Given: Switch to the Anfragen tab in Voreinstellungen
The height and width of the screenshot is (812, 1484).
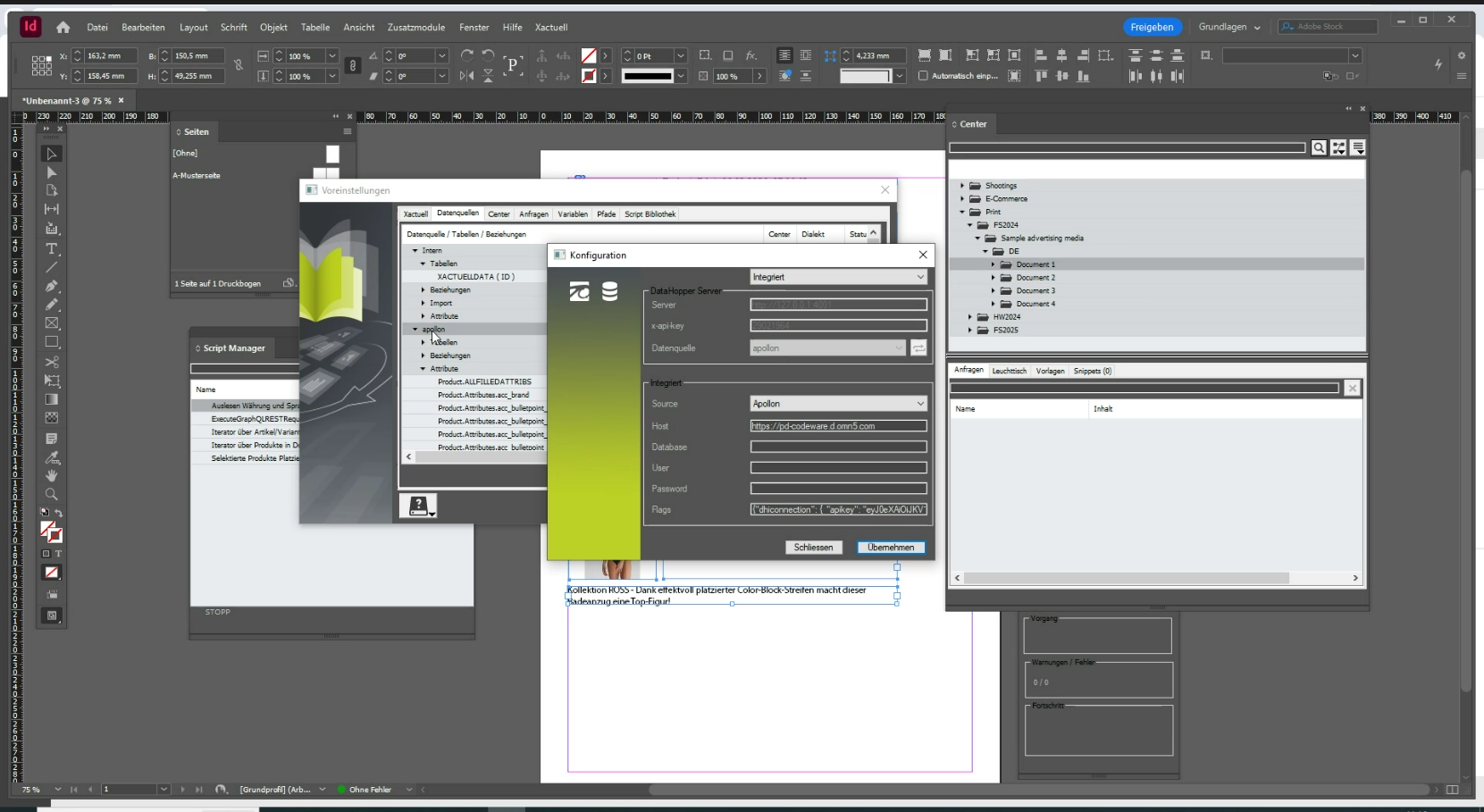Looking at the screenshot, I should coord(533,214).
